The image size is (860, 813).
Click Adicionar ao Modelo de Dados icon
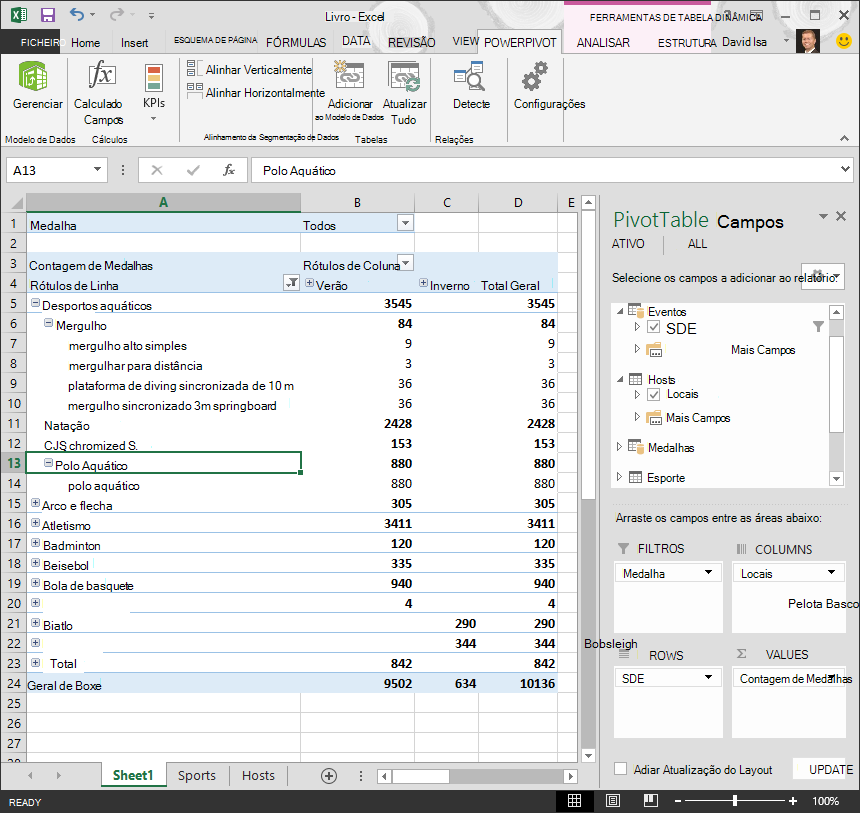pyautogui.click(x=349, y=75)
